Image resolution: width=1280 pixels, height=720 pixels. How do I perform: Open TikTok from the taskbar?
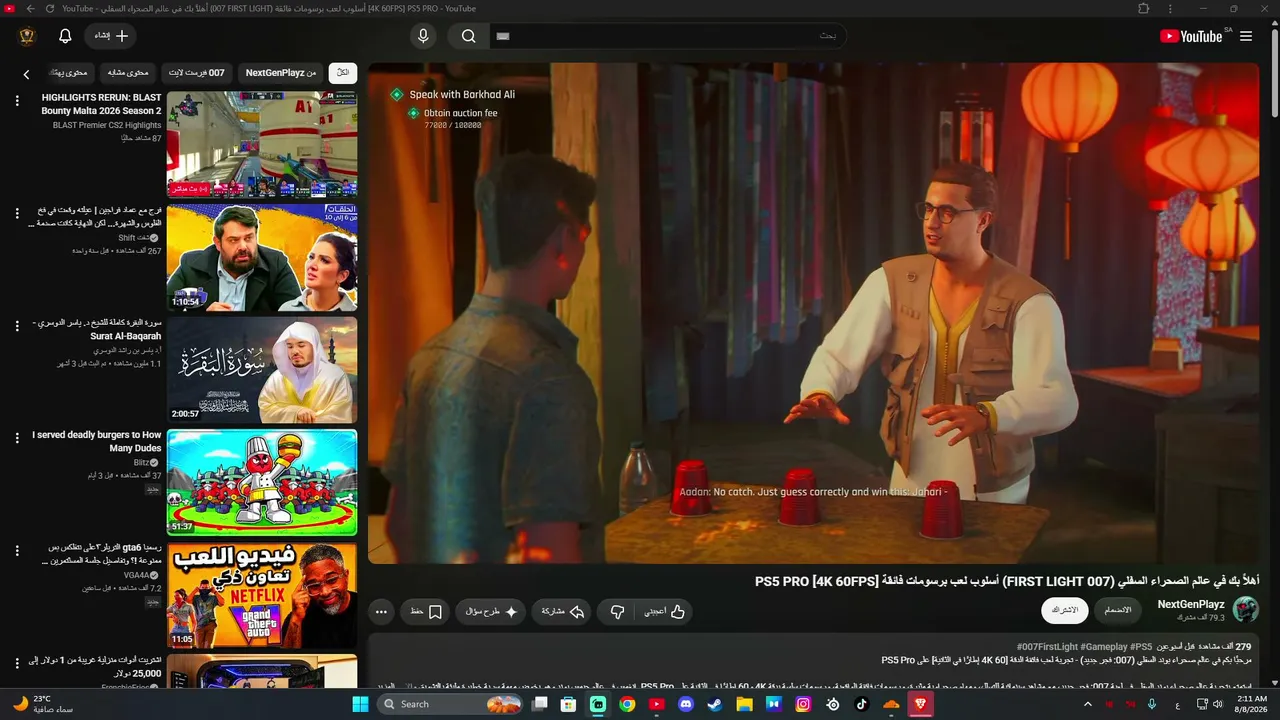pos(861,704)
